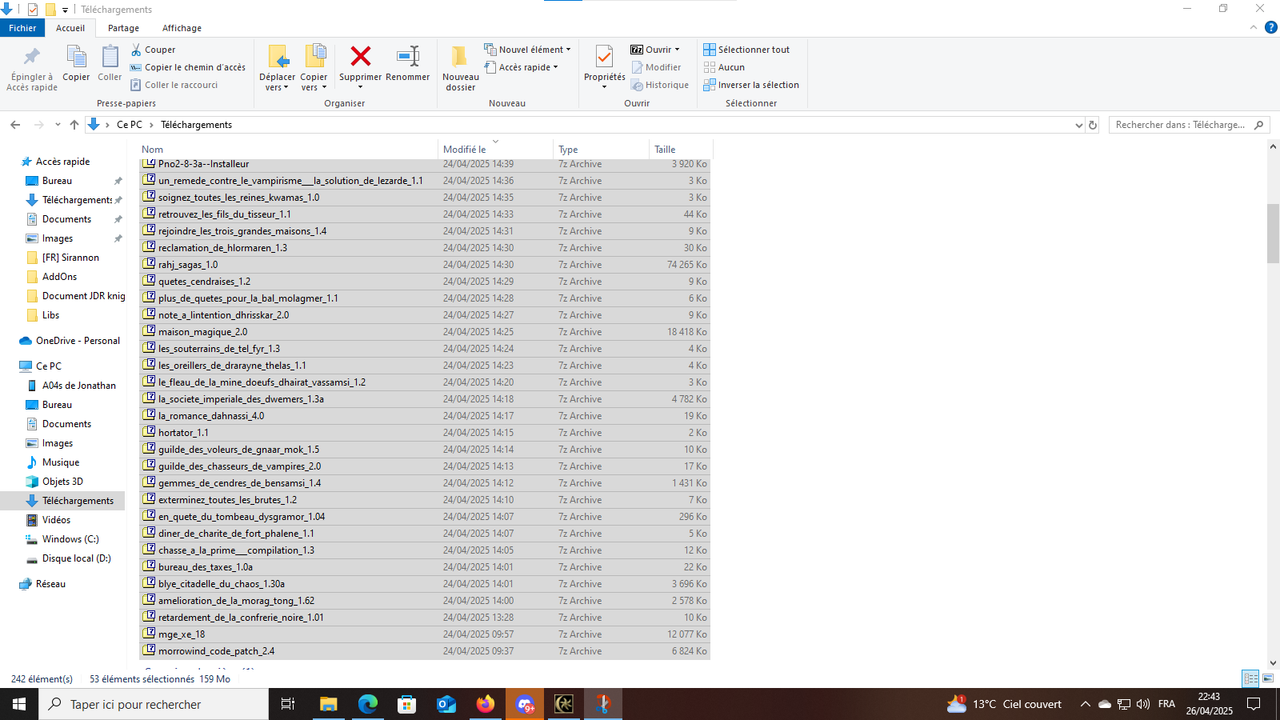1280x720 pixels.
Task: Select OneDrive - Personal in the sidebar
Action: point(77,341)
